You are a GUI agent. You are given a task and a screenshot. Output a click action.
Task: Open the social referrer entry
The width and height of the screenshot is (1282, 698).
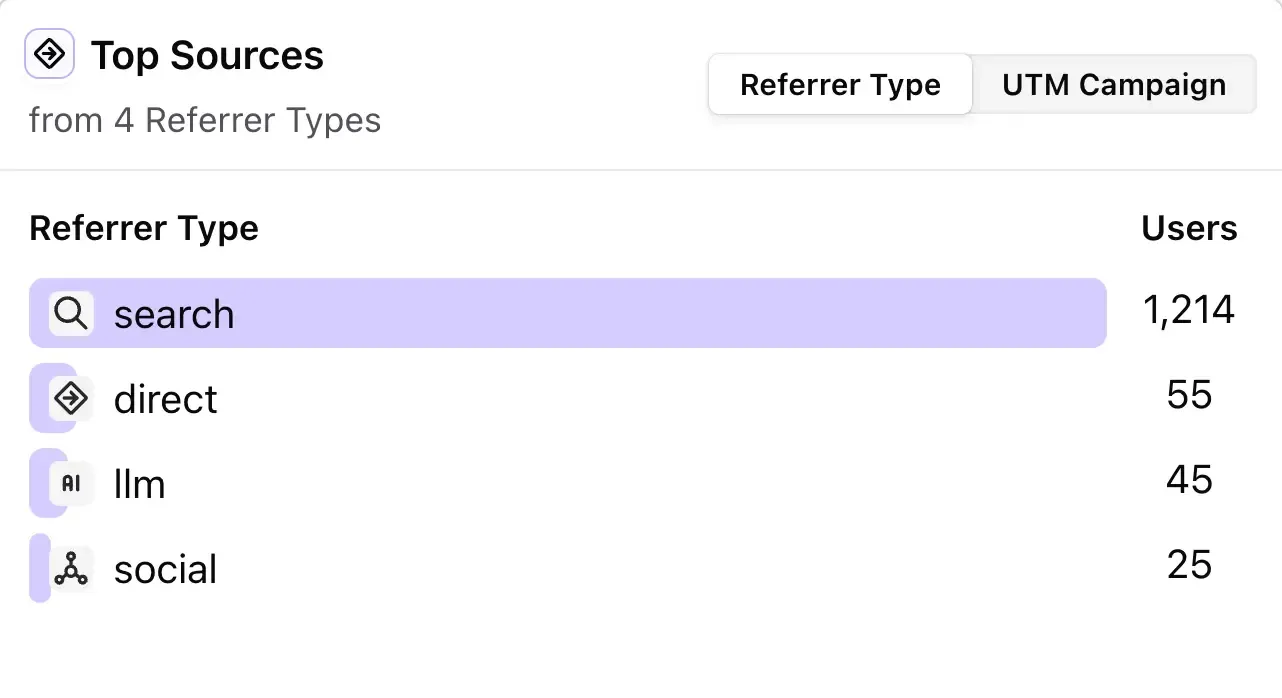166,568
